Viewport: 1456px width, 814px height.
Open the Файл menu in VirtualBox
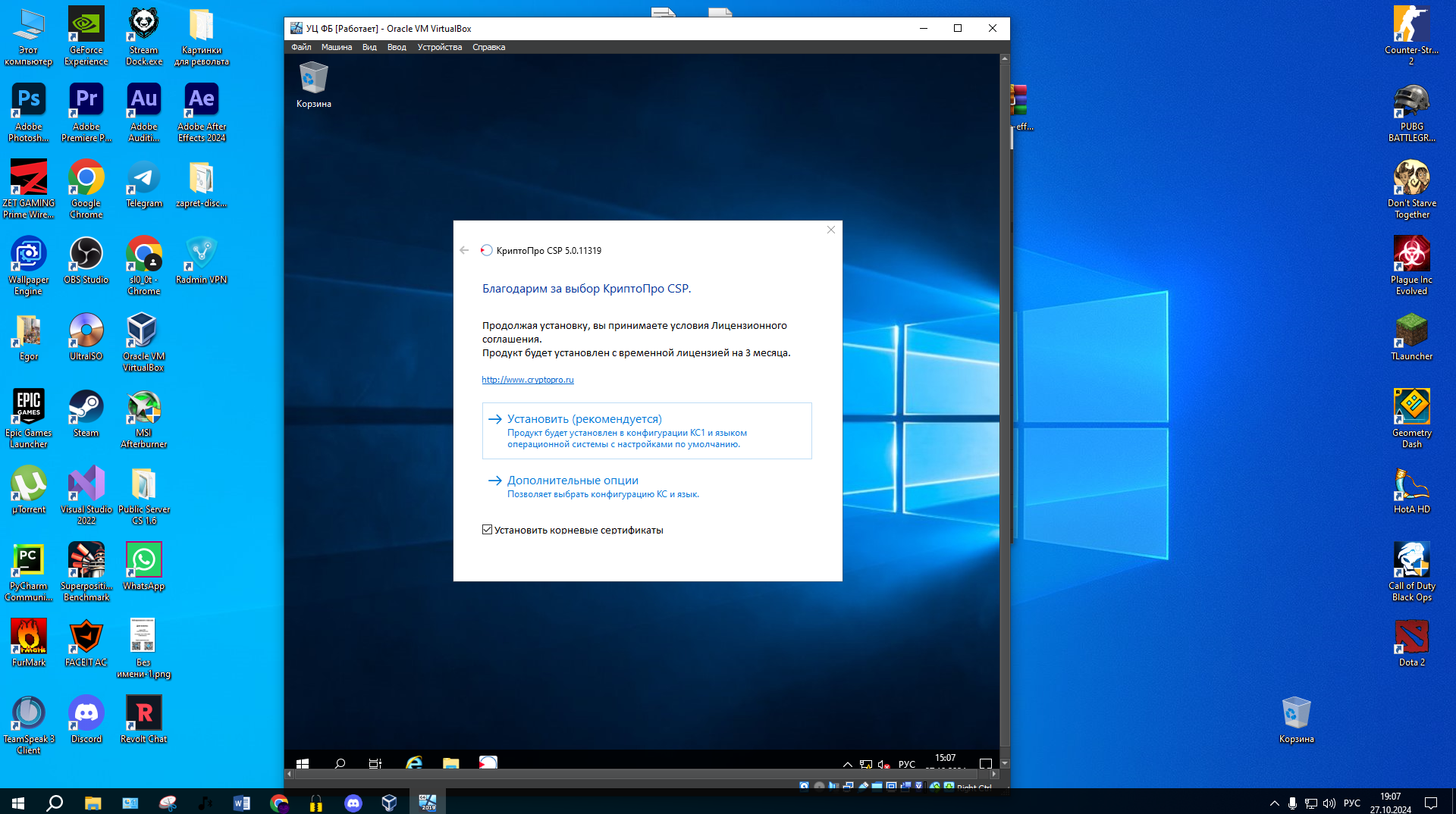[x=301, y=47]
